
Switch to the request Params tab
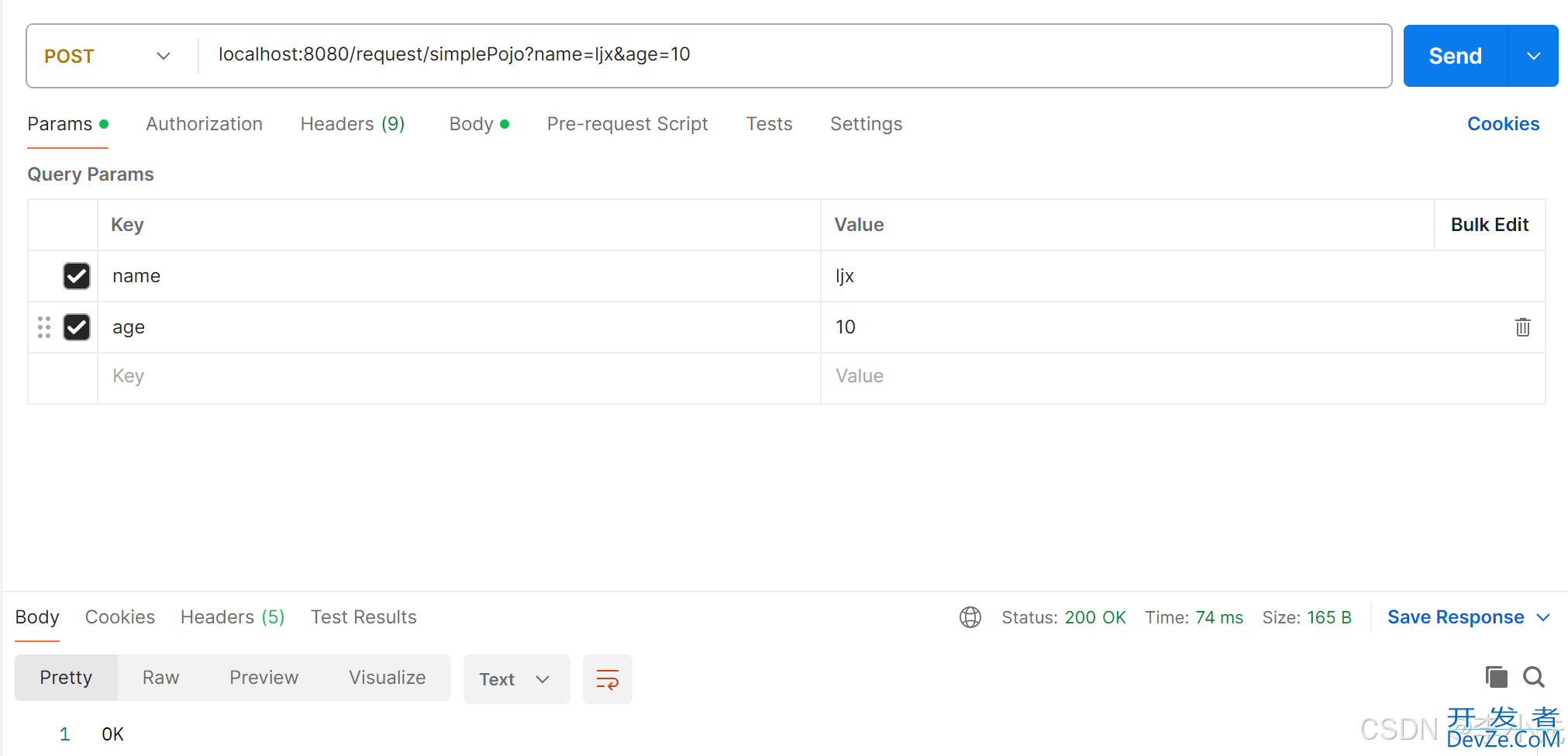[x=67, y=124]
